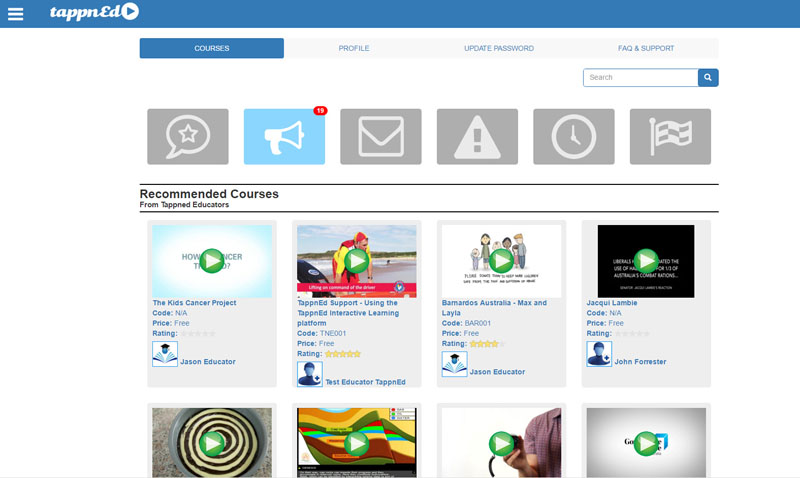Image resolution: width=800 pixels, height=478 pixels.
Task: Click the TappnEd logo
Action: pos(94,13)
